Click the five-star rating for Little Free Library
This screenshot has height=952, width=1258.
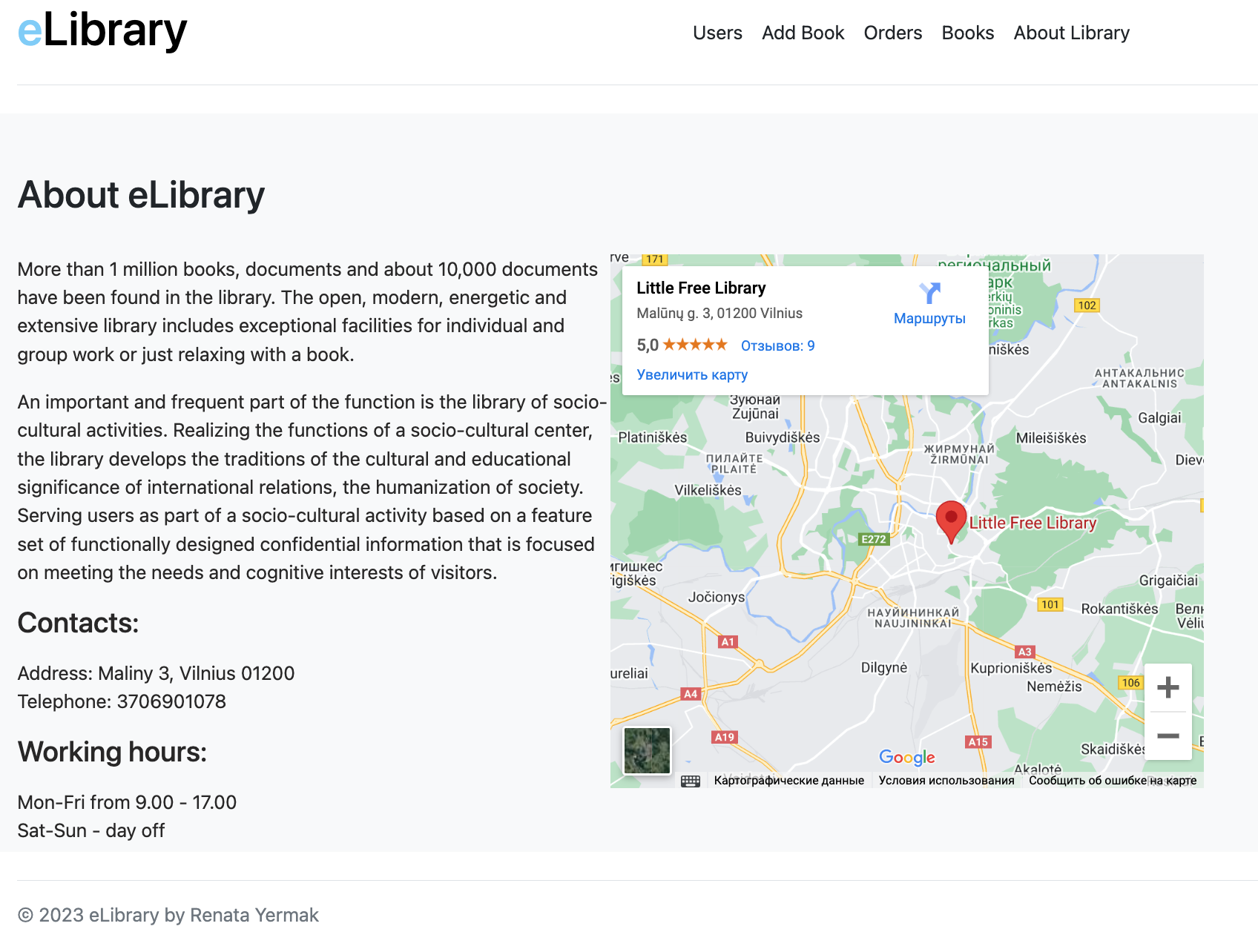[695, 344]
